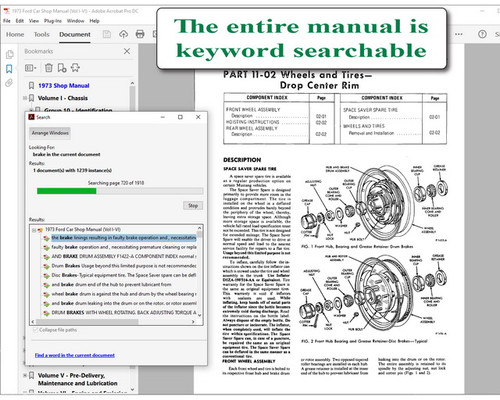Select result 'Drum Brakes Usage beyond this limited'
This screenshot has height=400, width=500.
[x=124, y=266]
